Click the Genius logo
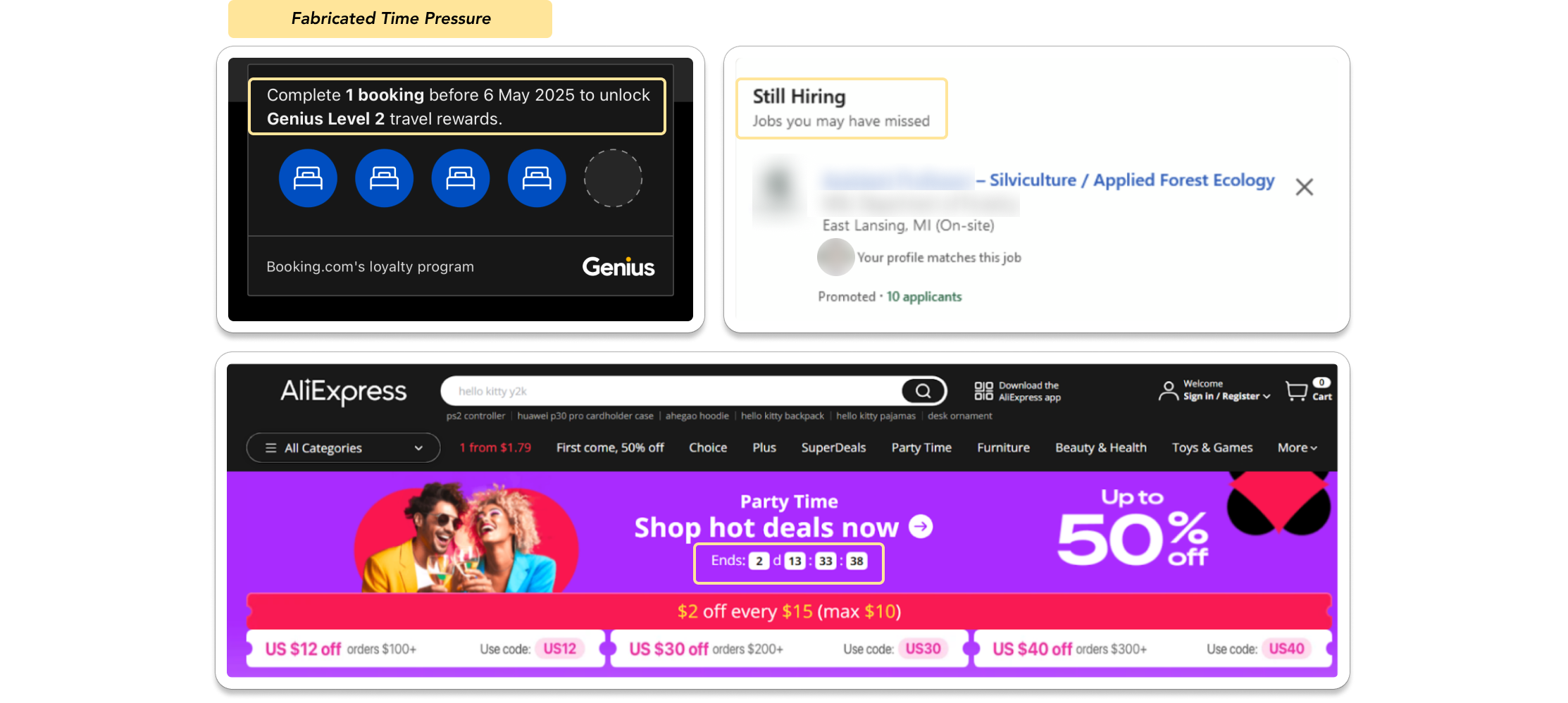 point(618,267)
